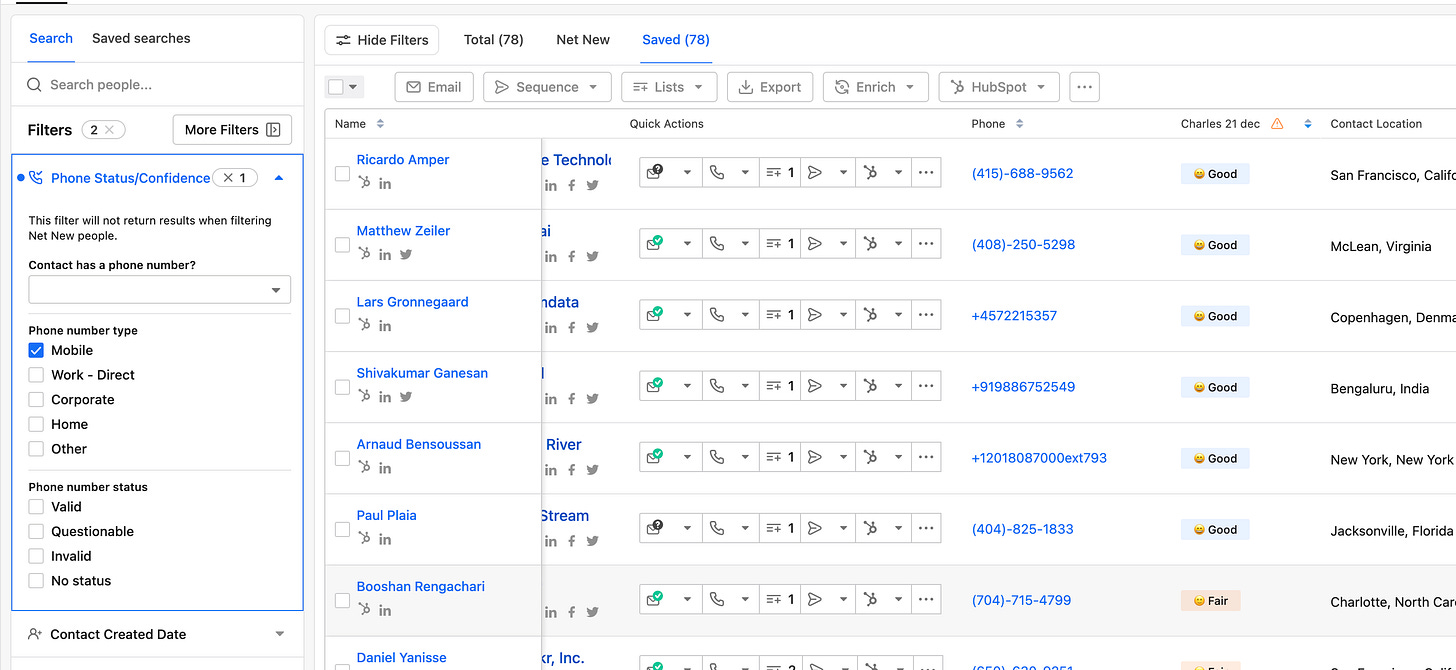This screenshot has height=670, width=1456.
Task: Open Matthew Zeiler contact link
Action: [x=403, y=231]
